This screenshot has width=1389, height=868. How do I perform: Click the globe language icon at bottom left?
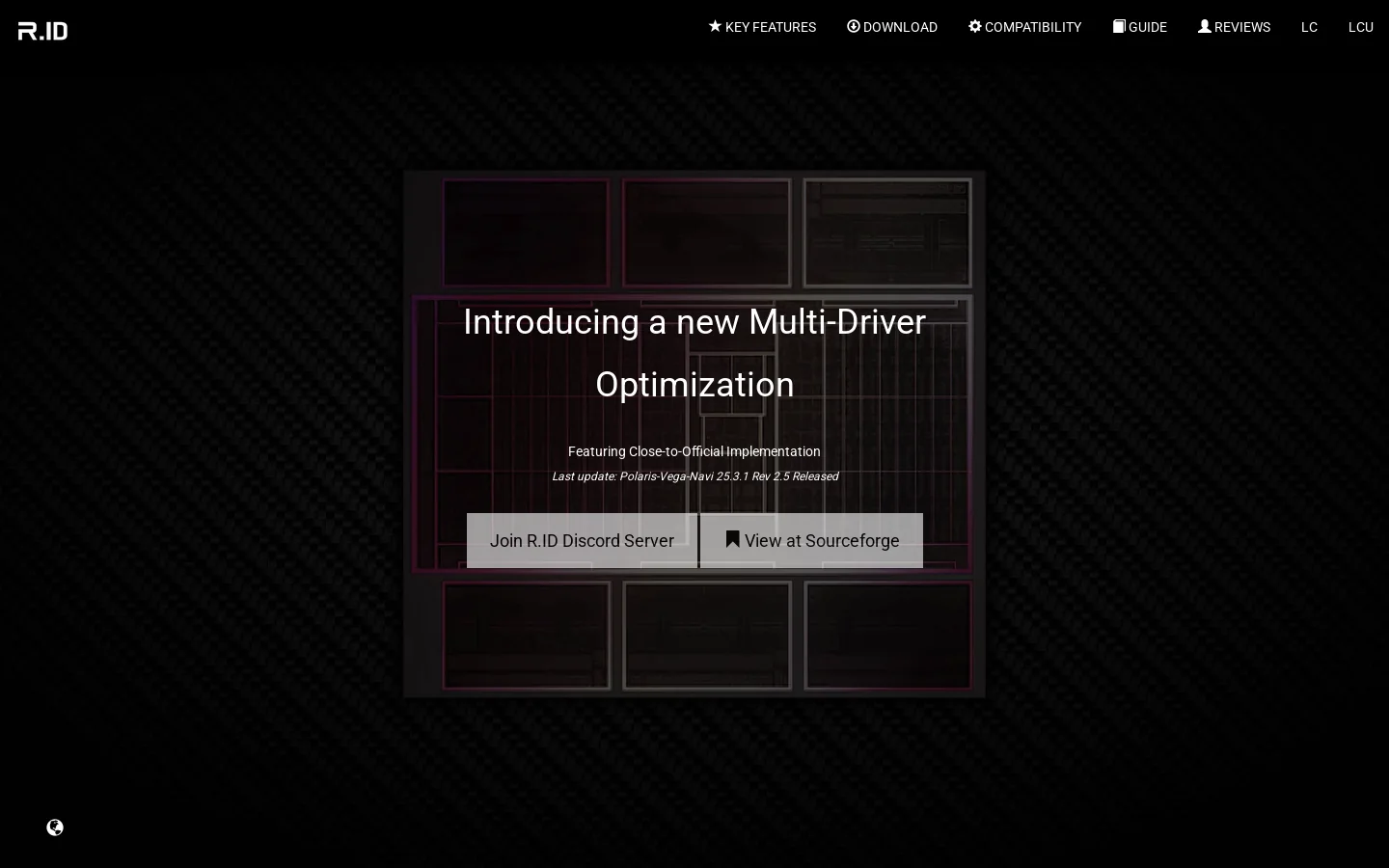click(x=55, y=827)
